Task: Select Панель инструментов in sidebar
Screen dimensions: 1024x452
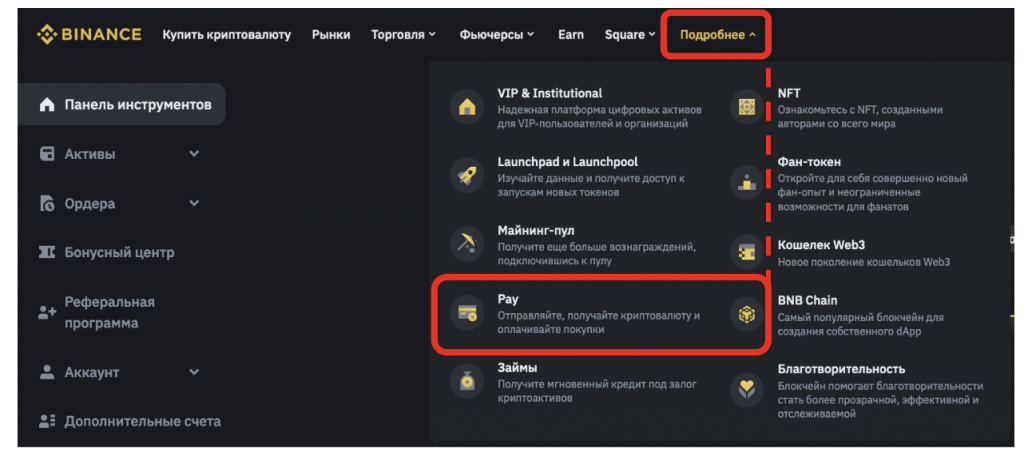Action: (125, 104)
